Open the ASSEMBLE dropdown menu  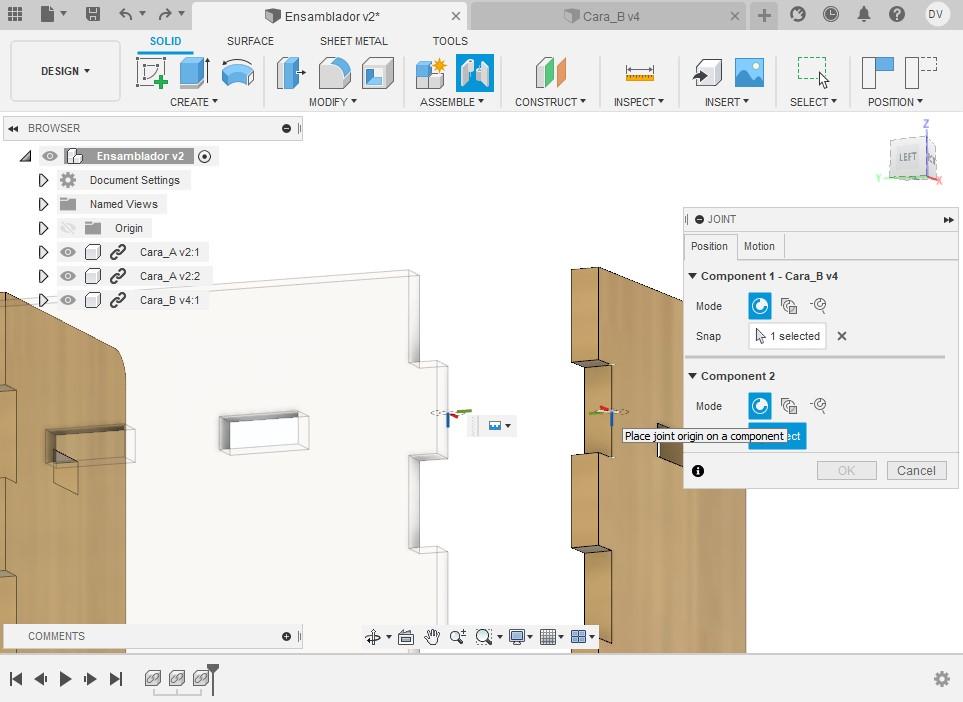coord(452,102)
